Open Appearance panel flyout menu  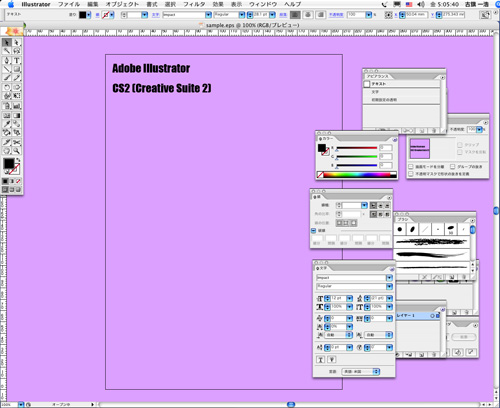(x=443, y=77)
